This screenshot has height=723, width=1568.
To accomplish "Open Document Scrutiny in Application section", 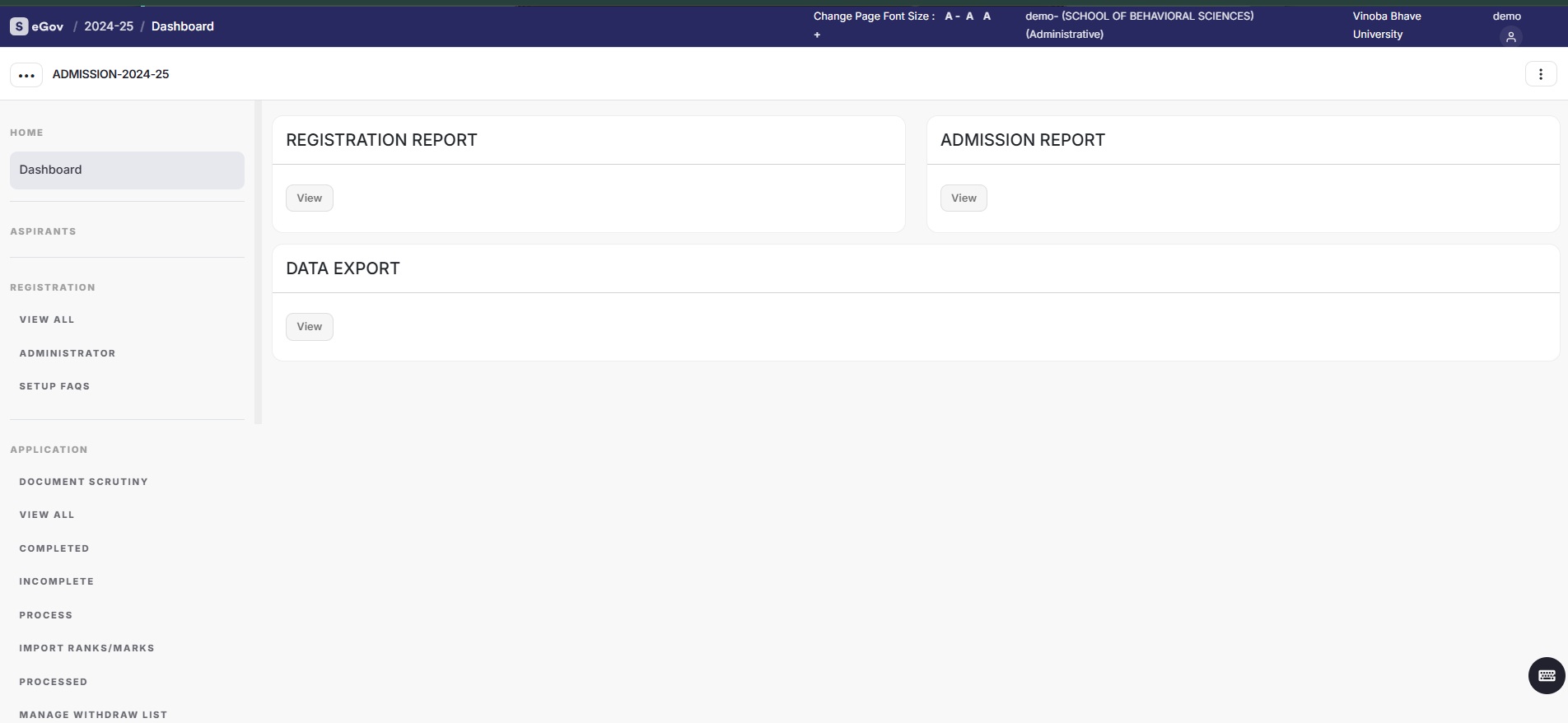I will click(84, 482).
